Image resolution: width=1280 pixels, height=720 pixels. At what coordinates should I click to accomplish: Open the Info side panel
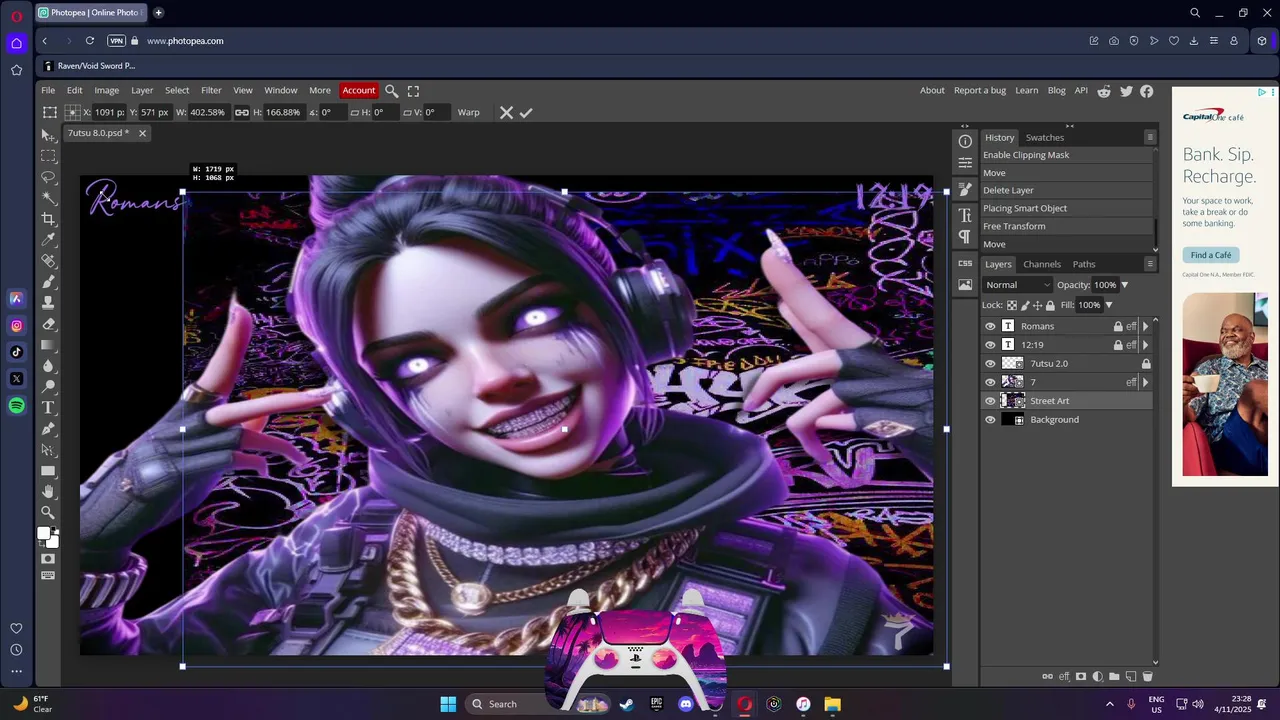point(965,142)
